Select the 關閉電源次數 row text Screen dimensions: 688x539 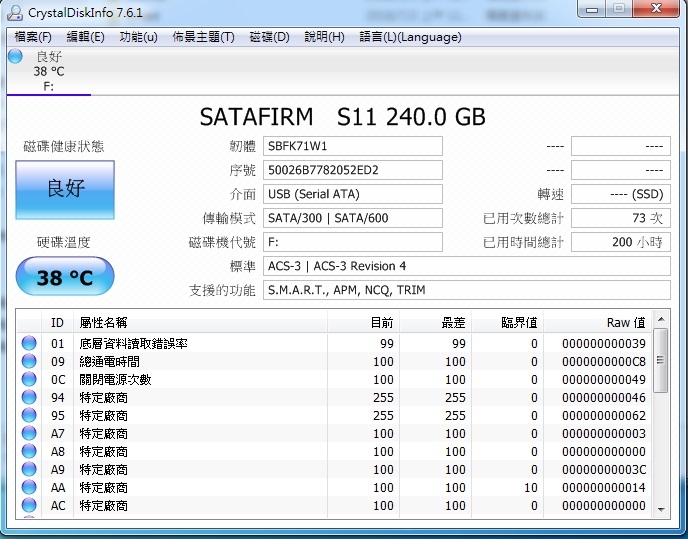click(115, 379)
